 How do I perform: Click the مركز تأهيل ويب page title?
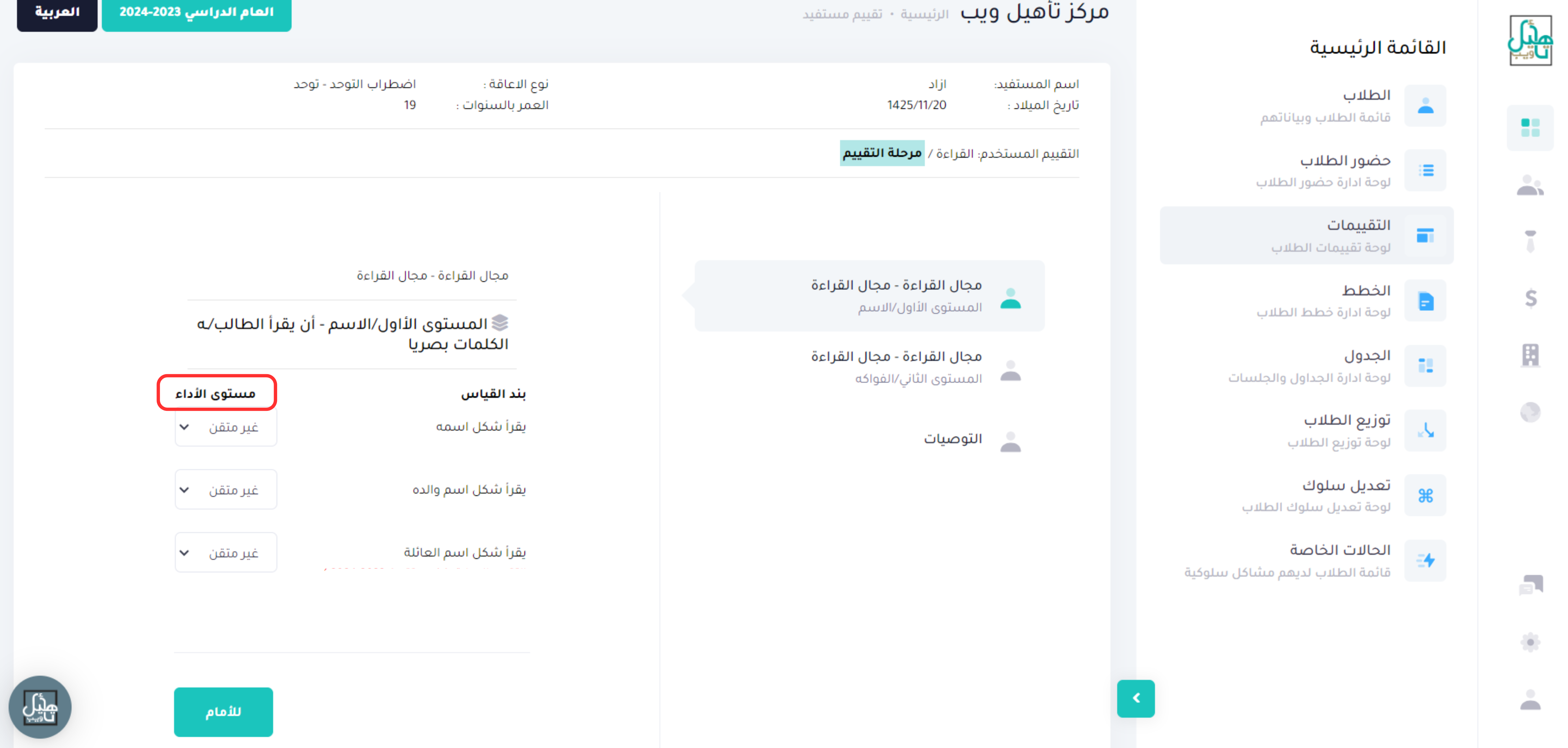[1035, 12]
